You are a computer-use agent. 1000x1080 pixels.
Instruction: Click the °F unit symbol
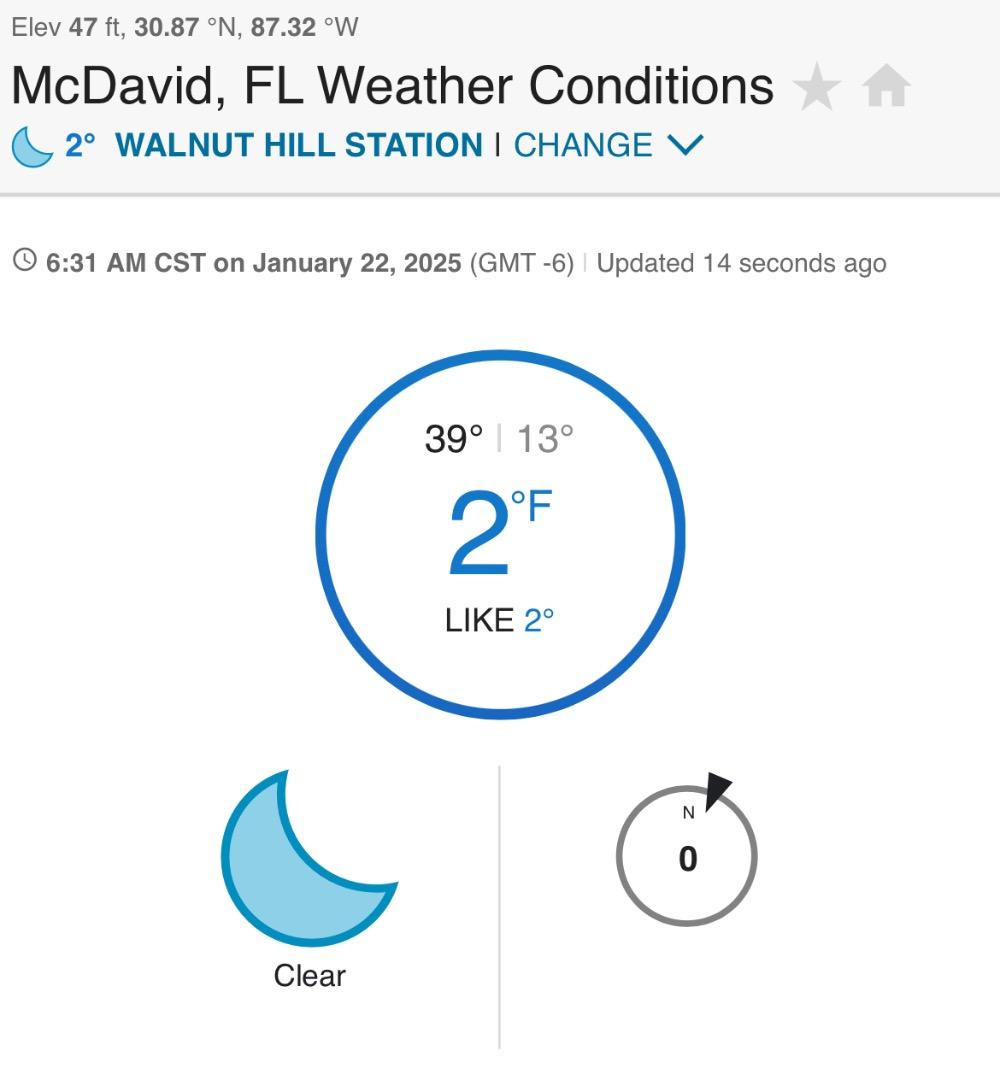click(531, 507)
